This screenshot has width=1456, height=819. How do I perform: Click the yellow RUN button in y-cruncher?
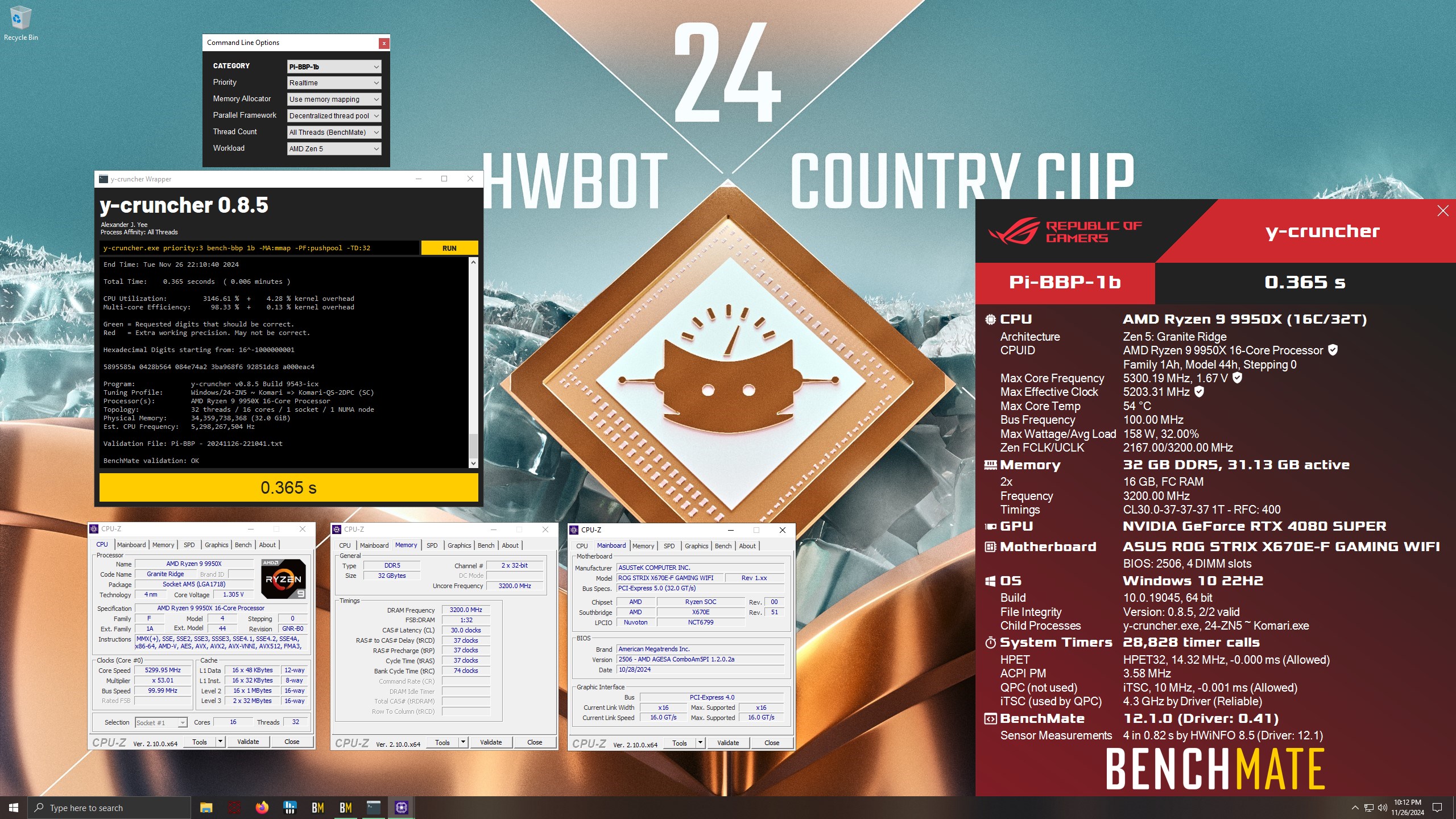pyautogui.click(x=449, y=248)
